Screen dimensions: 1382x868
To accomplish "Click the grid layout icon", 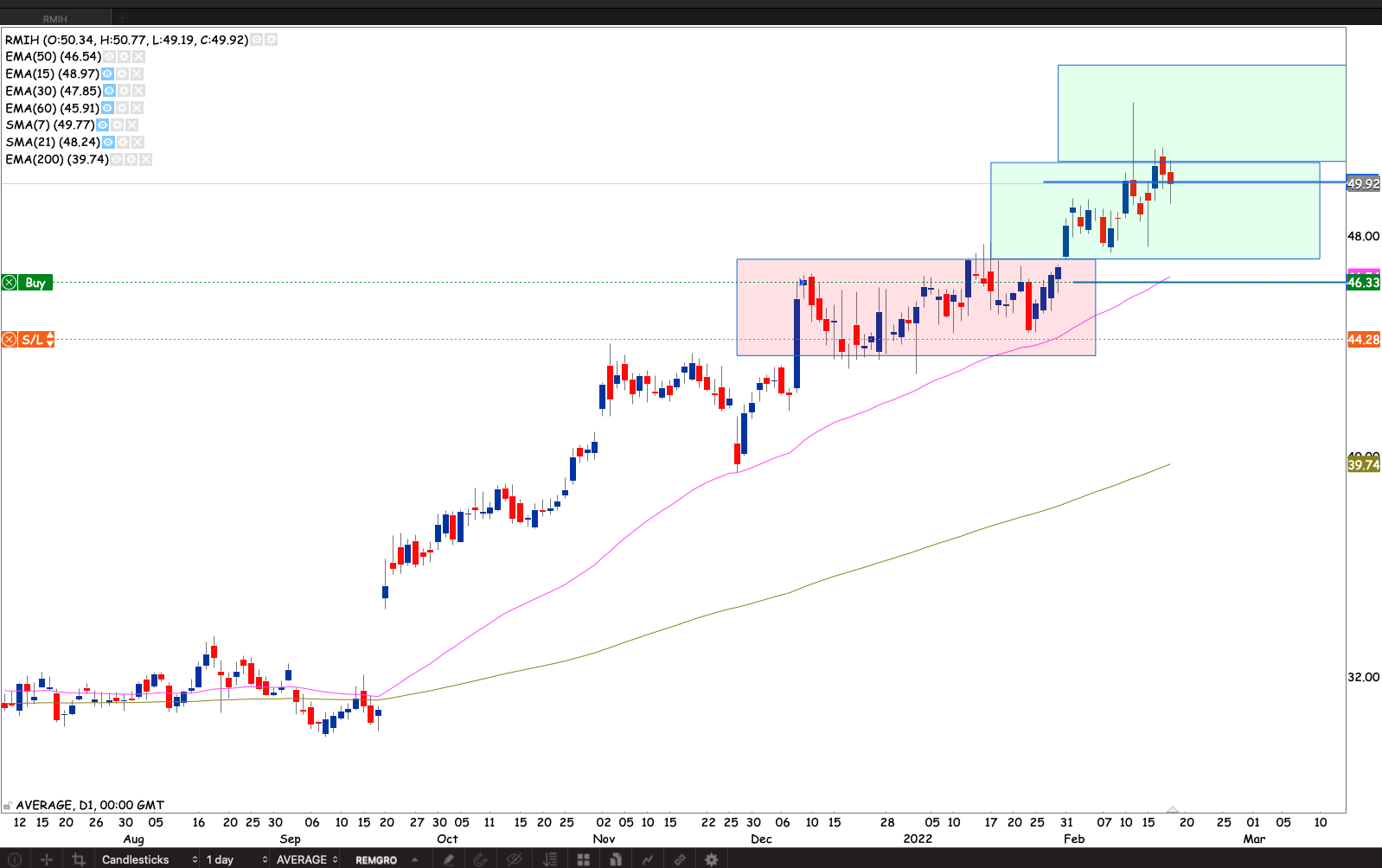I will coord(584,859).
